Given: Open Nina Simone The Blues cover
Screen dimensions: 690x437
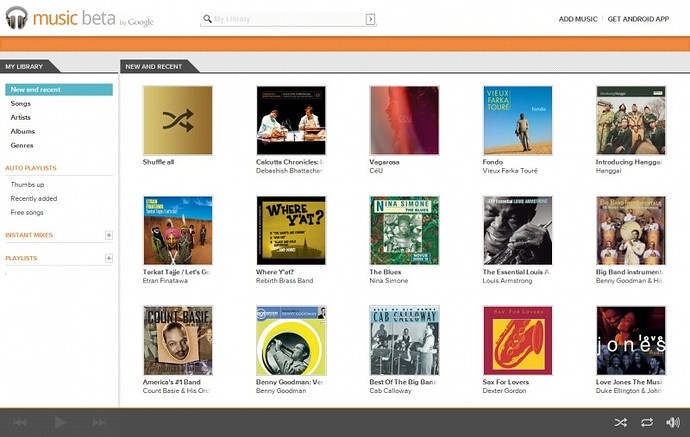Looking at the screenshot, I should 404,231.
